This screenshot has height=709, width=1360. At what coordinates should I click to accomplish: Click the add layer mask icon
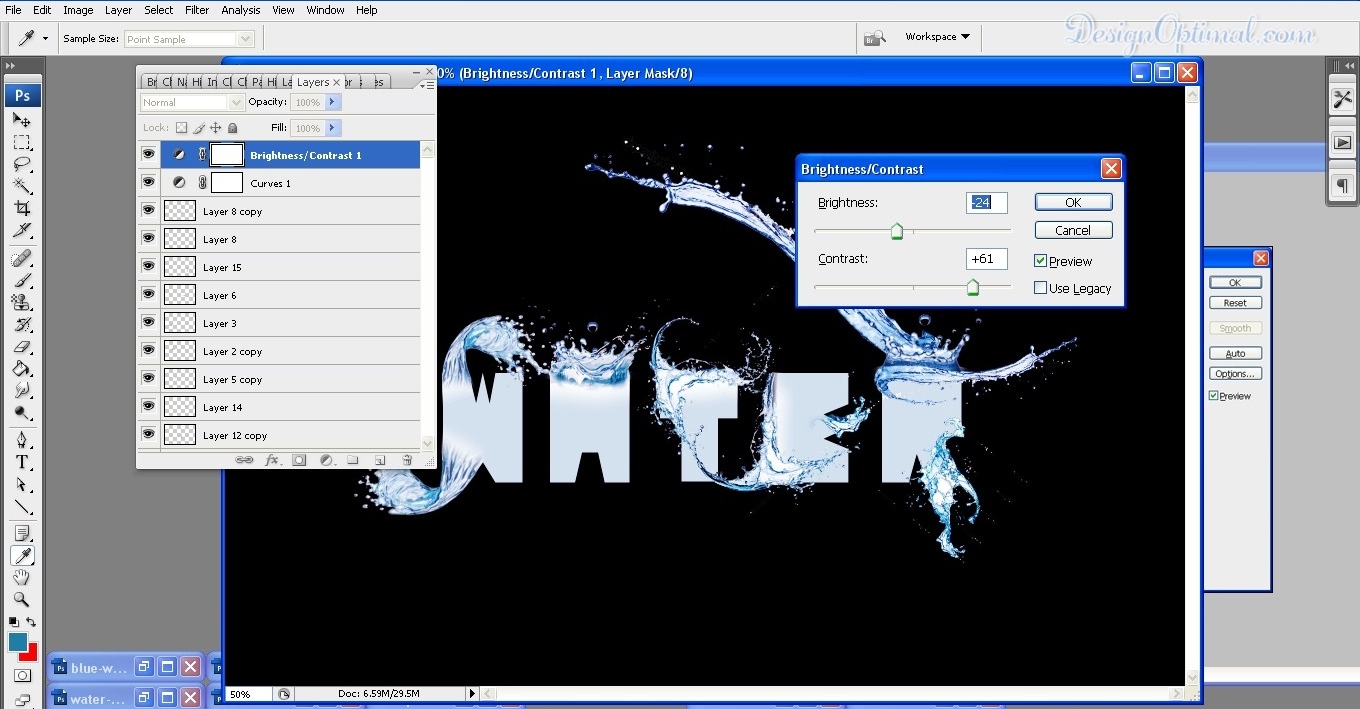pos(299,460)
